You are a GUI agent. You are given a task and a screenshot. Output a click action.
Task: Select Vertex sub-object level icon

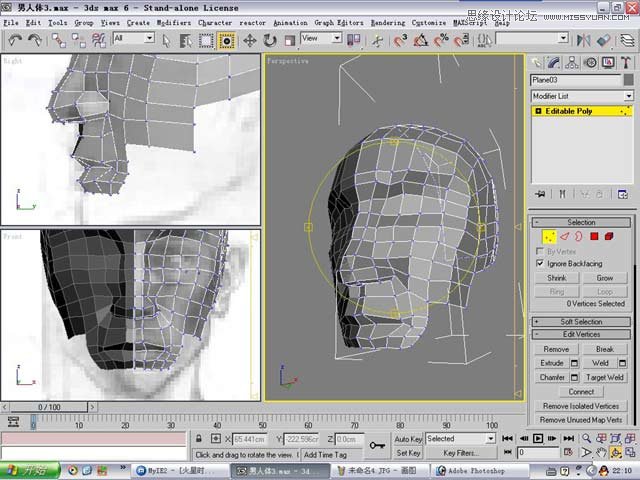tap(549, 237)
